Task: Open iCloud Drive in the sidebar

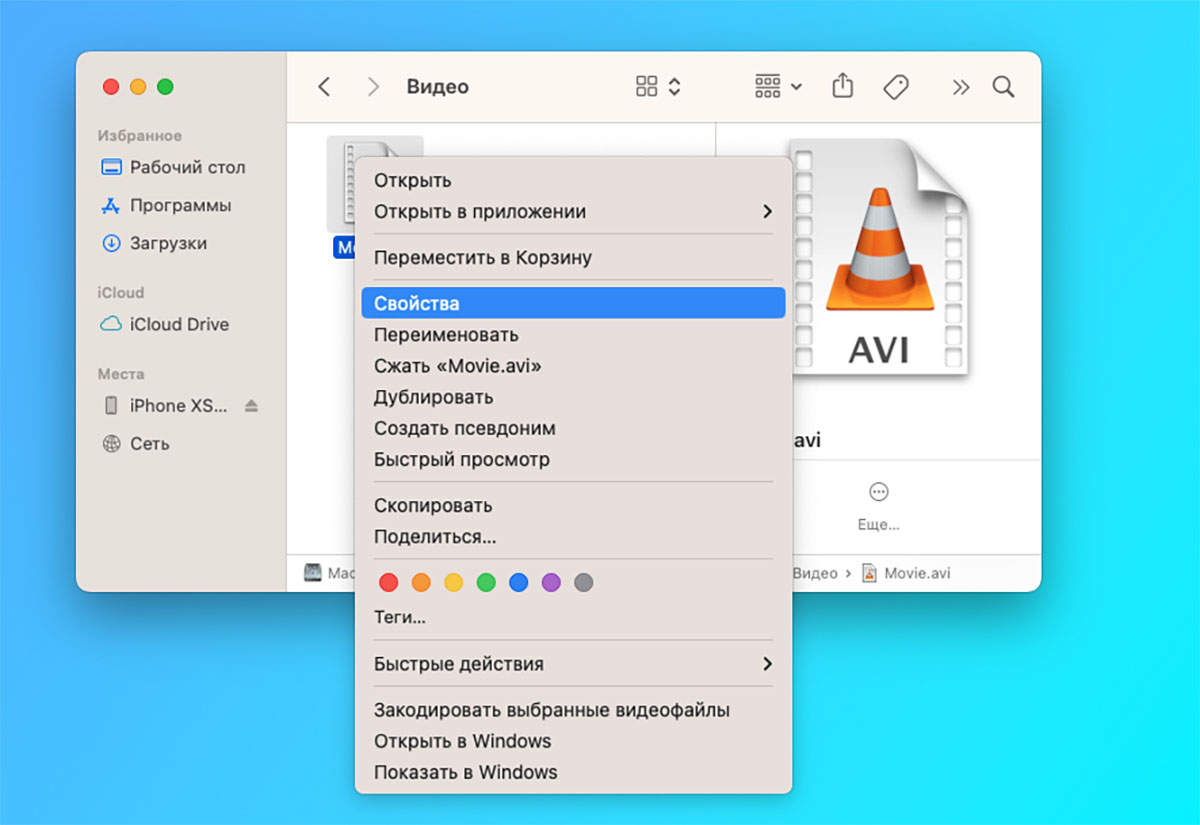Action: click(x=179, y=324)
